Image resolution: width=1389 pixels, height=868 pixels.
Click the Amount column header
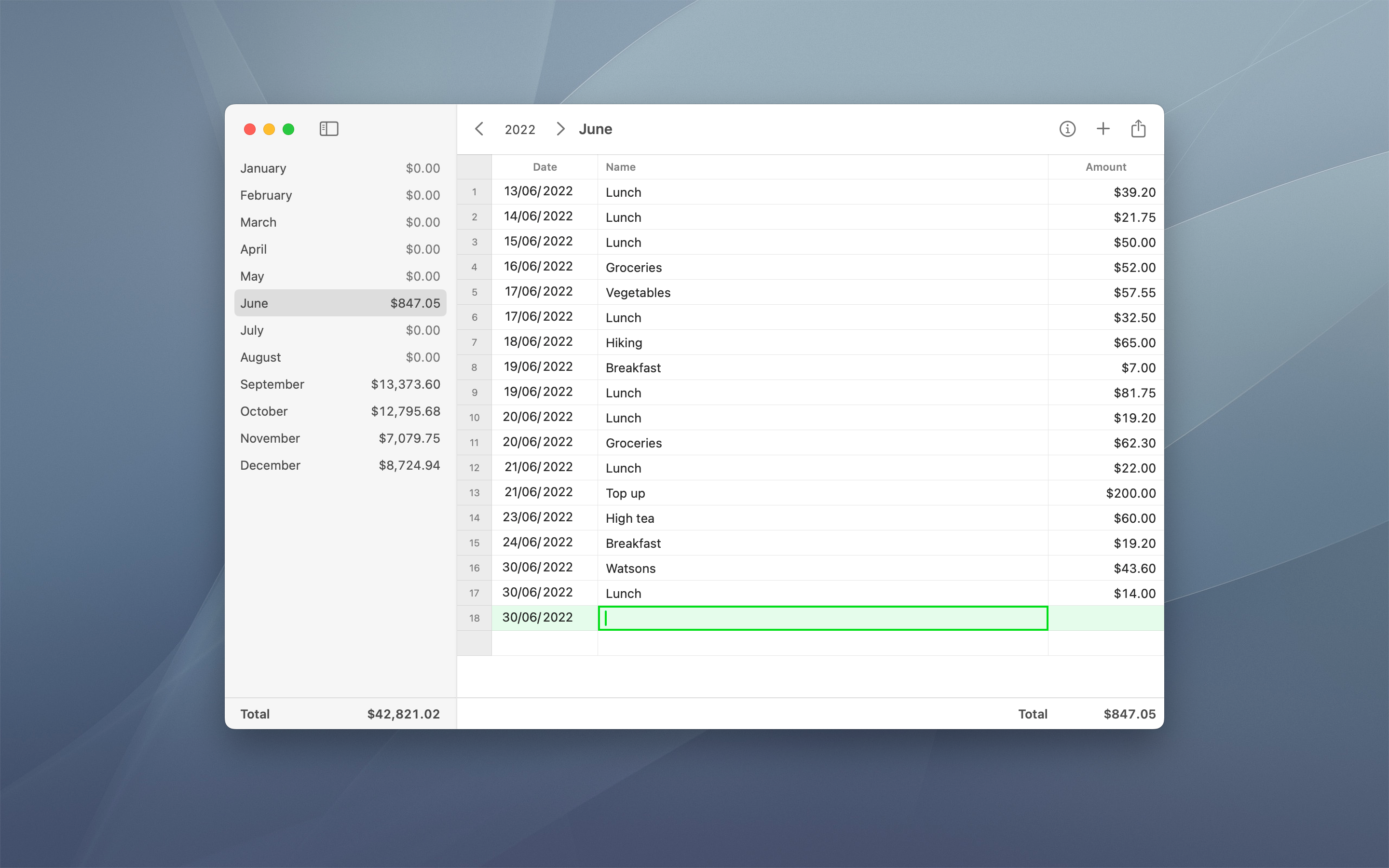[x=1106, y=167]
